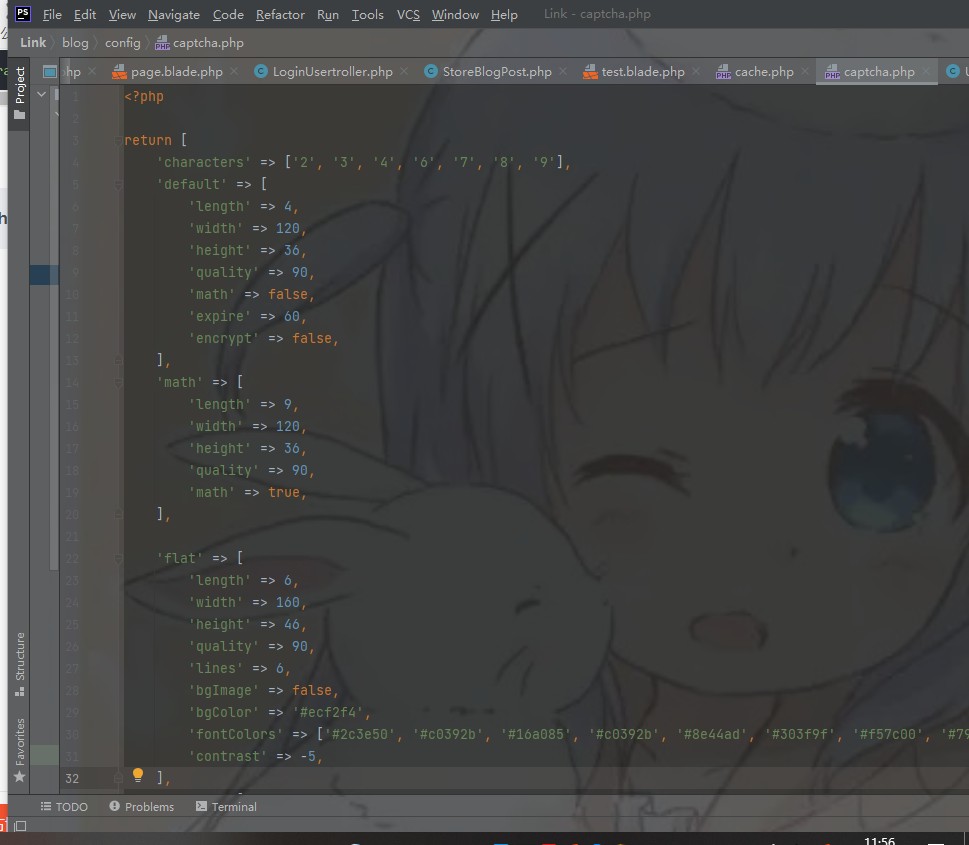969x845 pixels.
Task: Open the Edit menu
Action: tap(85, 14)
